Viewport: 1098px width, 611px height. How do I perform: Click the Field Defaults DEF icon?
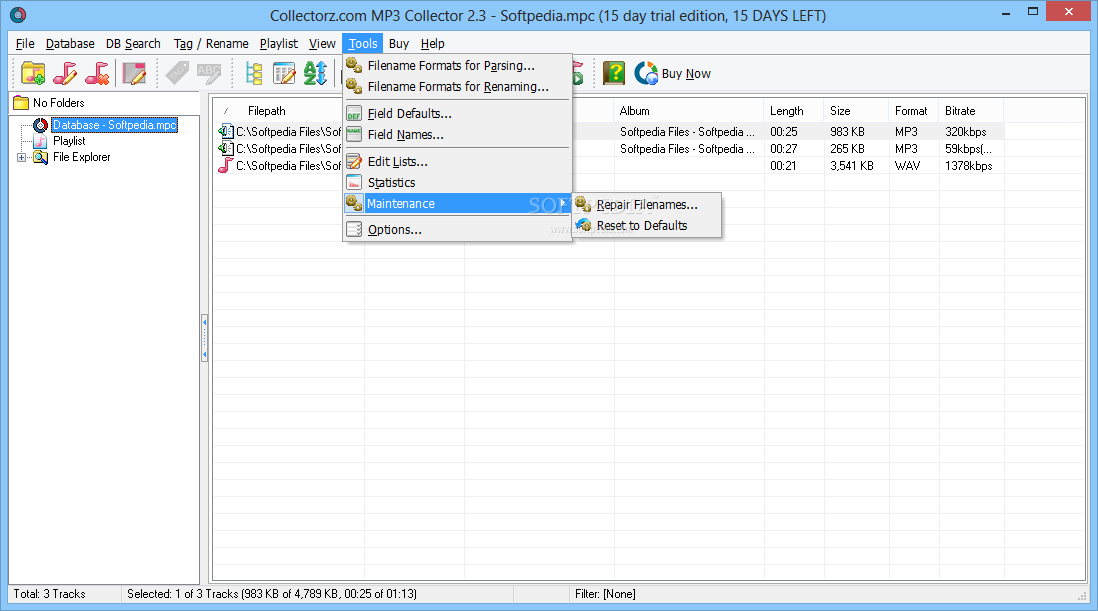click(x=354, y=113)
